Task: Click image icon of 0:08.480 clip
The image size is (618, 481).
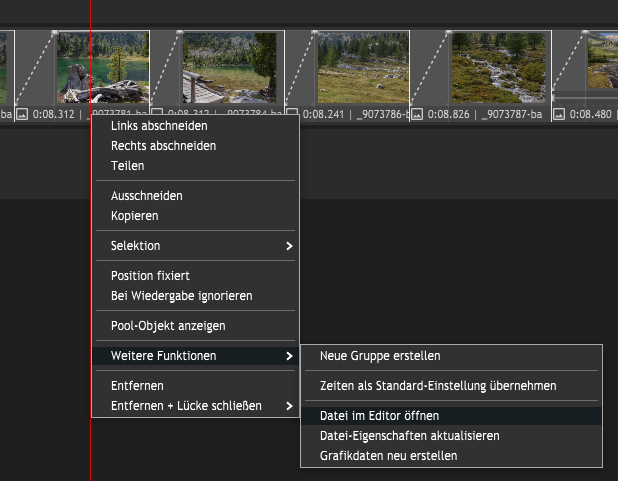Action: 559,115
